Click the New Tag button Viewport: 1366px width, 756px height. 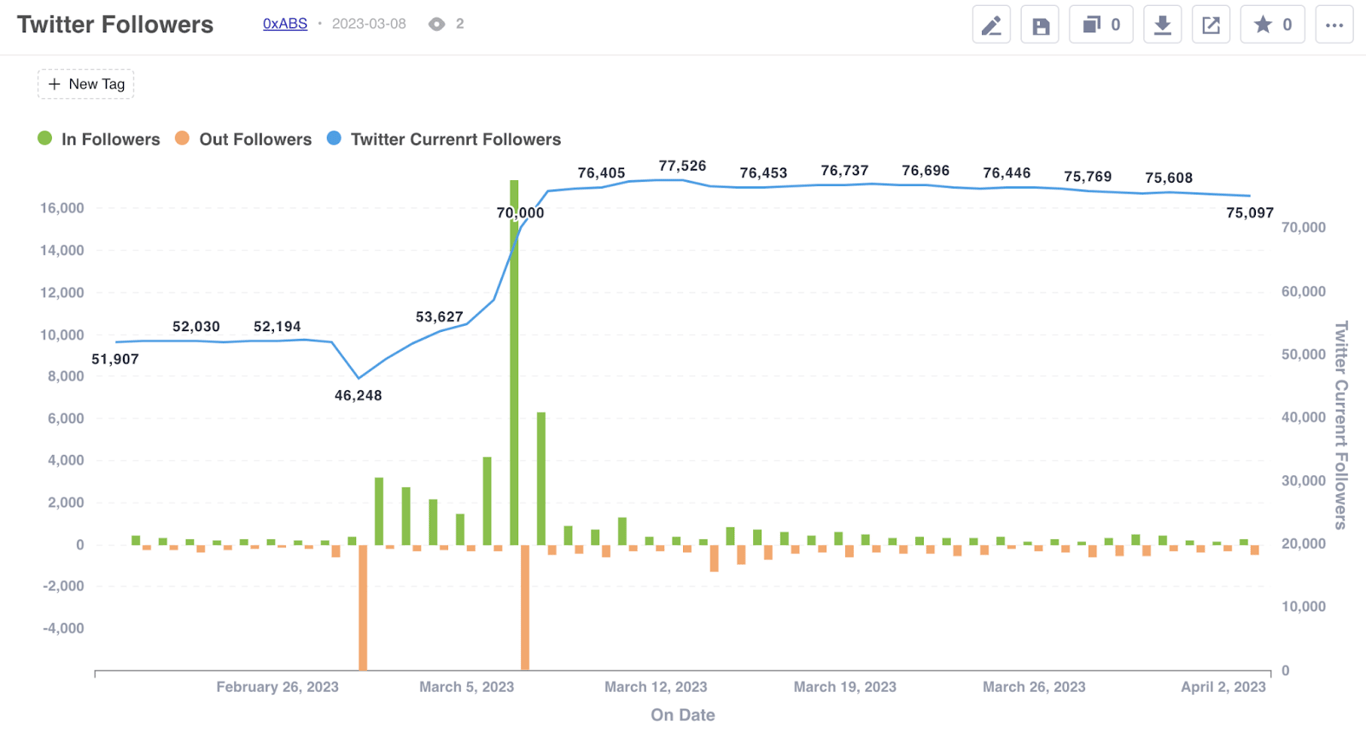[86, 84]
